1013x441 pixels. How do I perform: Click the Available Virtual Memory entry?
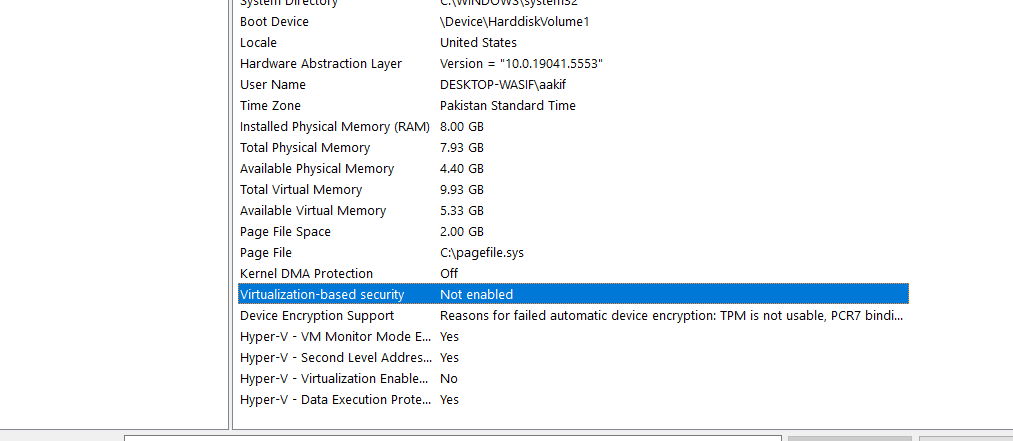pyautogui.click(x=312, y=211)
